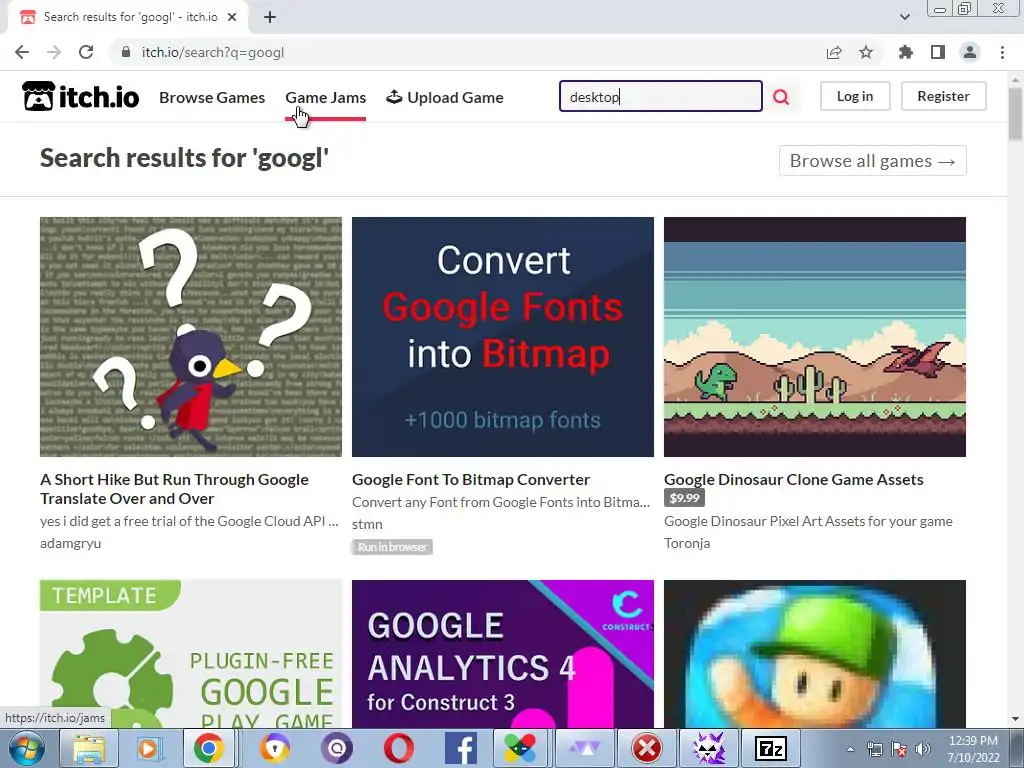Open File Explorer from taskbar
The height and width of the screenshot is (768, 1024).
click(89, 748)
